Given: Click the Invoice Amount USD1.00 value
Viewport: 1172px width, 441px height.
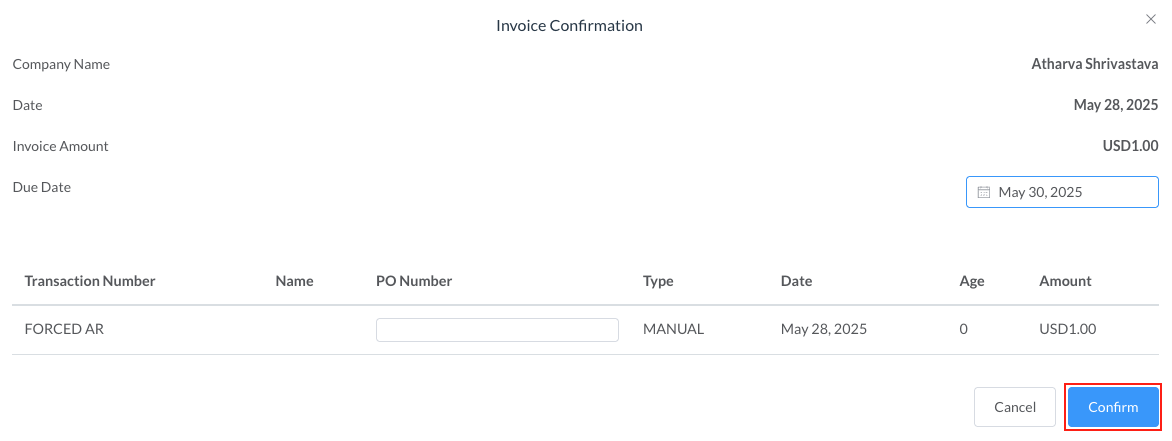Looking at the screenshot, I should click(x=1130, y=146).
